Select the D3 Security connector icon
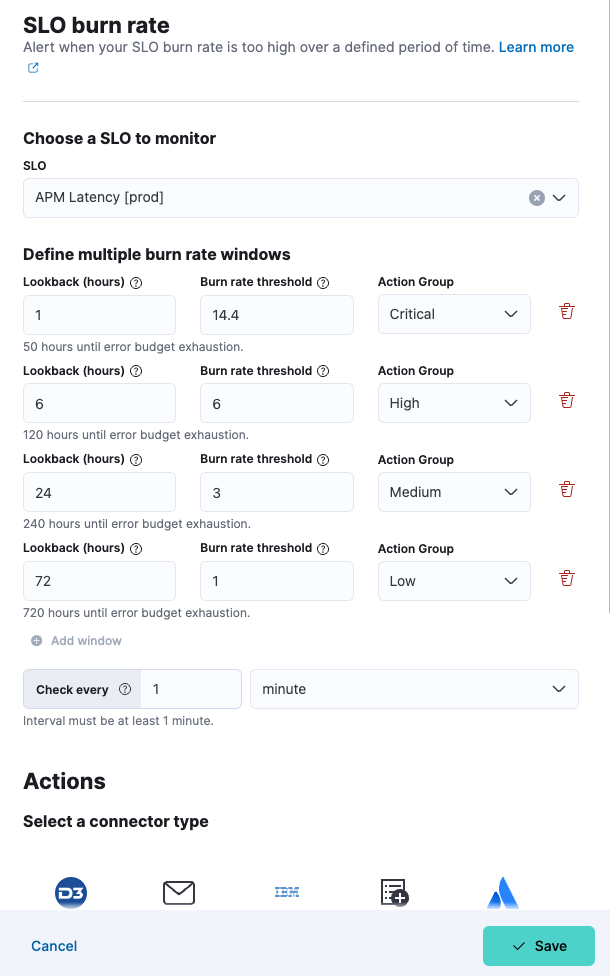This screenshot has height=976, width=610. [x=71, y=893]
